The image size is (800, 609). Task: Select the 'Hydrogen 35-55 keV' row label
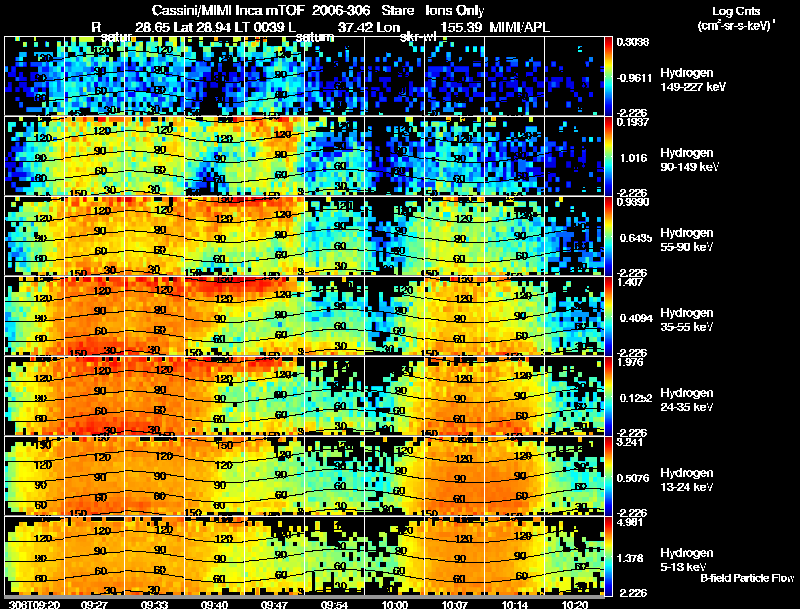coord(687,320)
